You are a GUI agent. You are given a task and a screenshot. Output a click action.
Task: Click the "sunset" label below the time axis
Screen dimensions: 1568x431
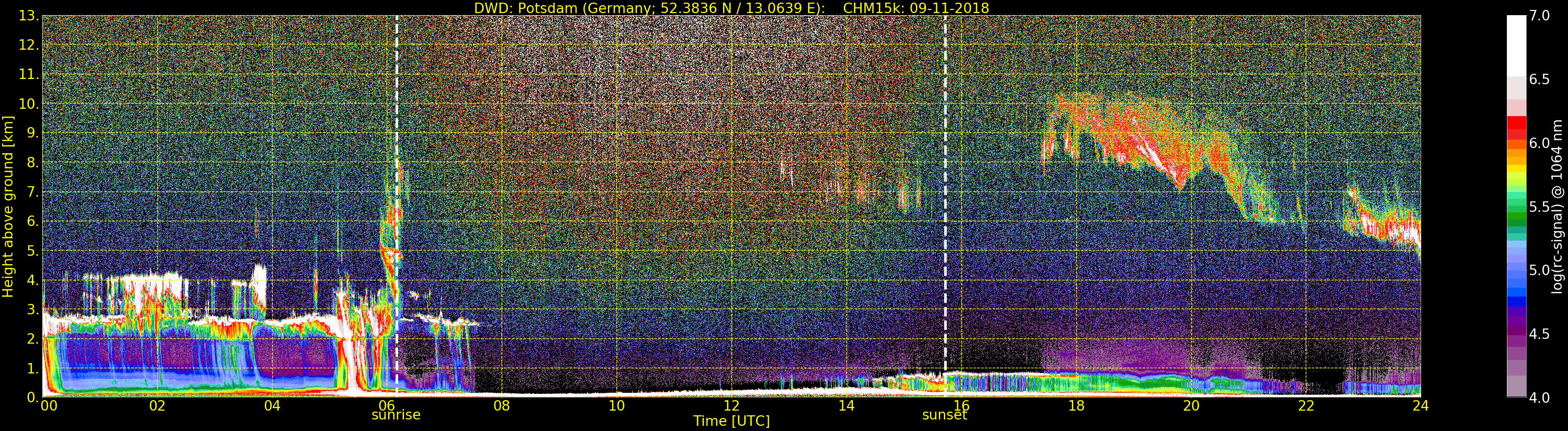[945, 415]
